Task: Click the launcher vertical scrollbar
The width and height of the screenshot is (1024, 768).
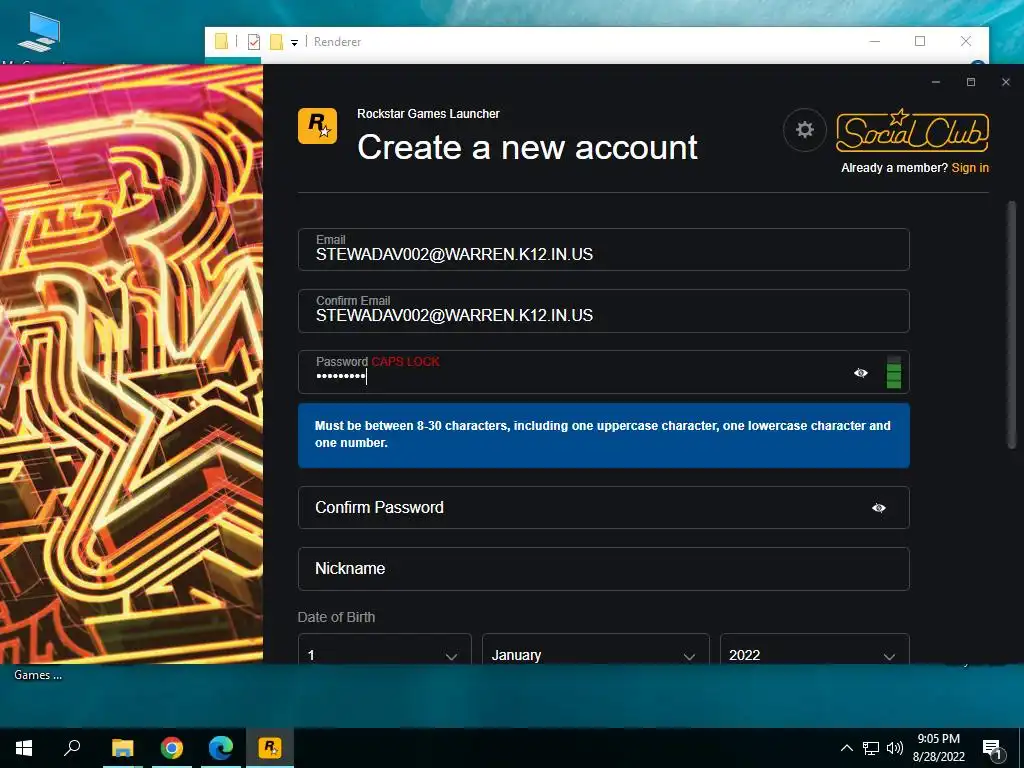Action: 1012,325
